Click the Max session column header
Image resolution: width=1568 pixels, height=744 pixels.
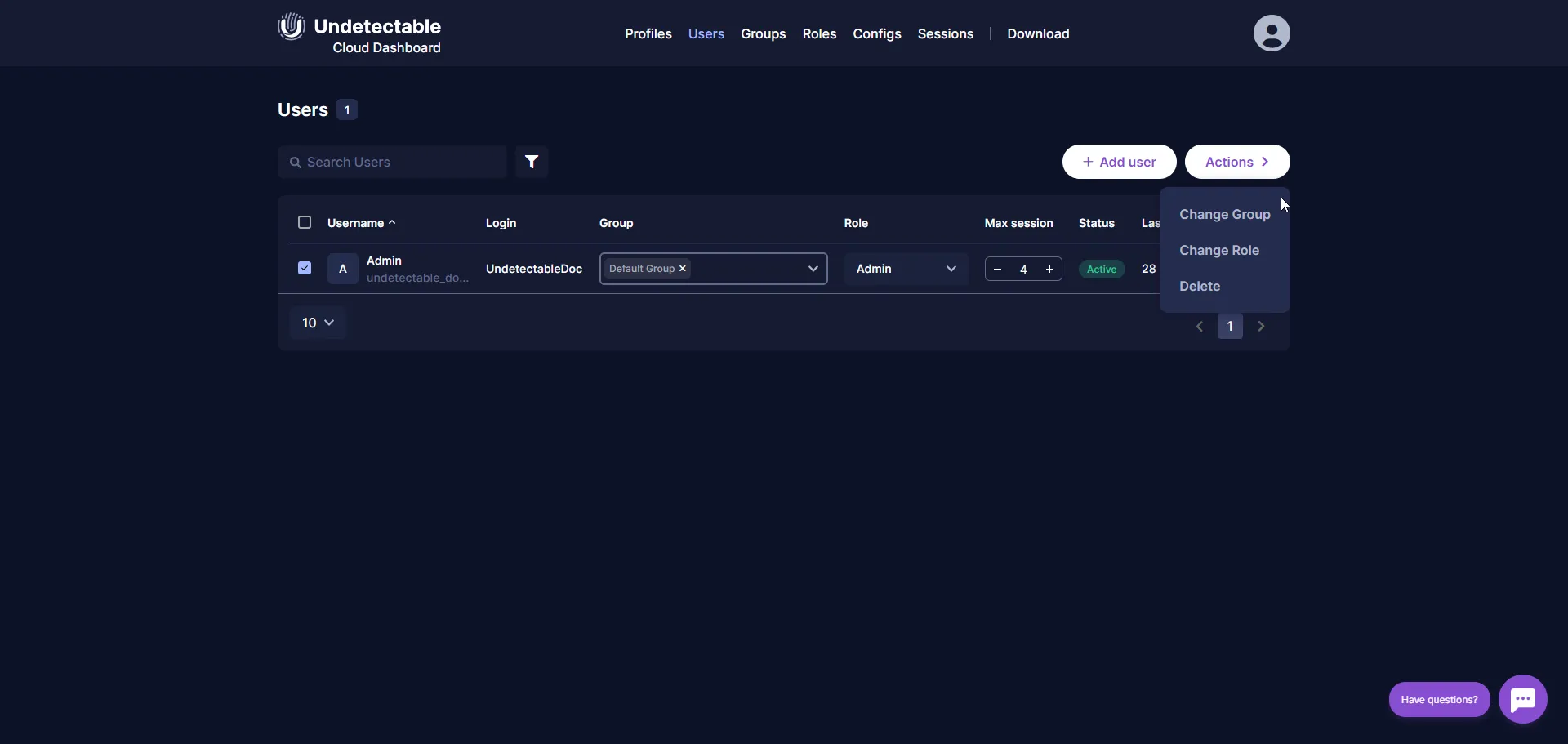pyautogui.click(x=1018, y=223)
